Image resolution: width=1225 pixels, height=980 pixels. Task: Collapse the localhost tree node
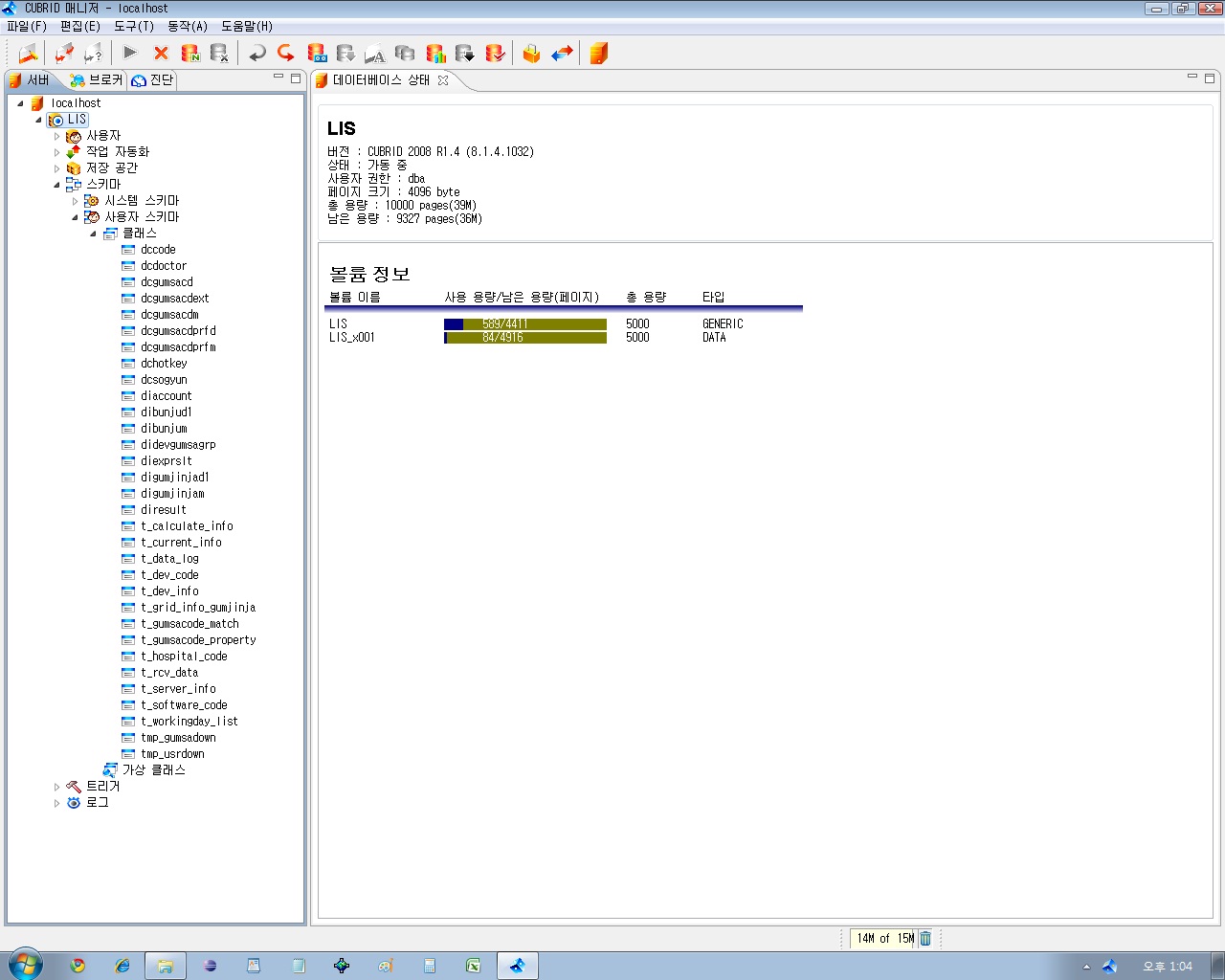20,103
